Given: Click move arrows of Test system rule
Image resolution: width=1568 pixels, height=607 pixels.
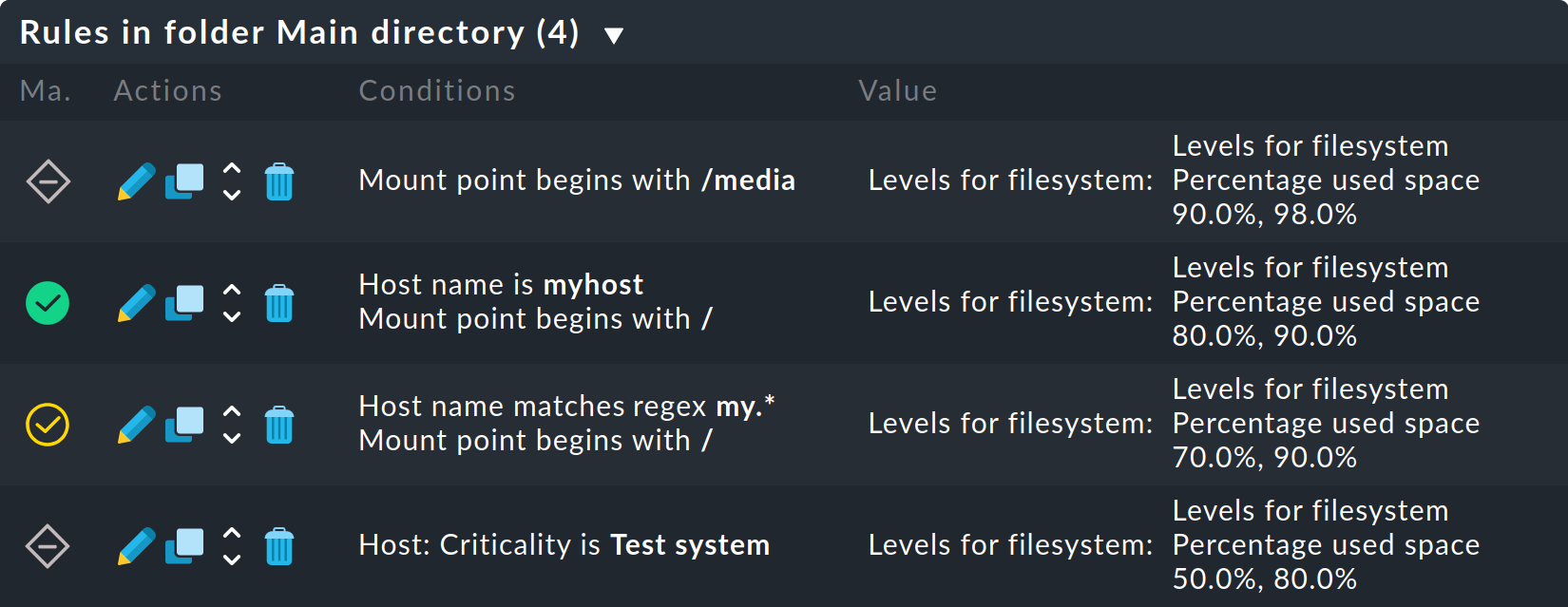Looking at the screenshot, I should 232,546.
